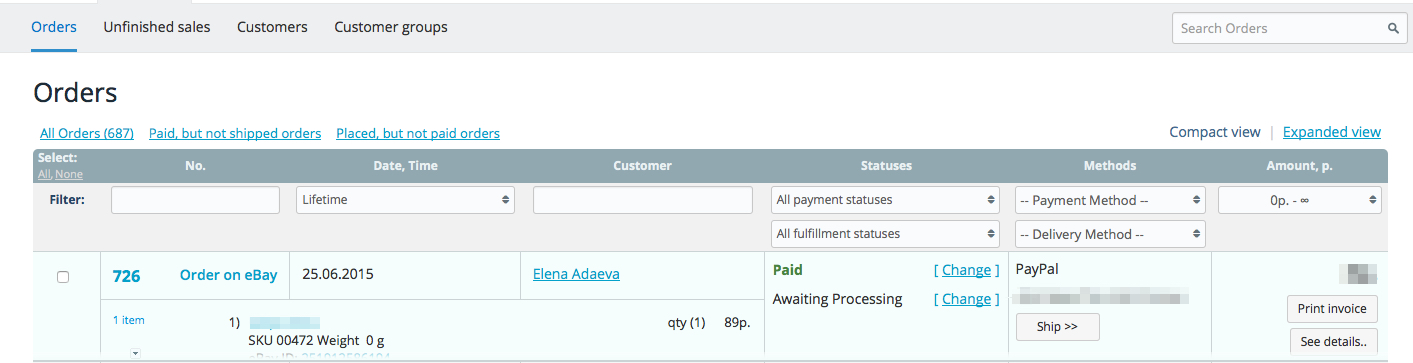Screen dimensions: 1413x363
Task: Expand the small arrow under 1 item
Action: (135, 353)
